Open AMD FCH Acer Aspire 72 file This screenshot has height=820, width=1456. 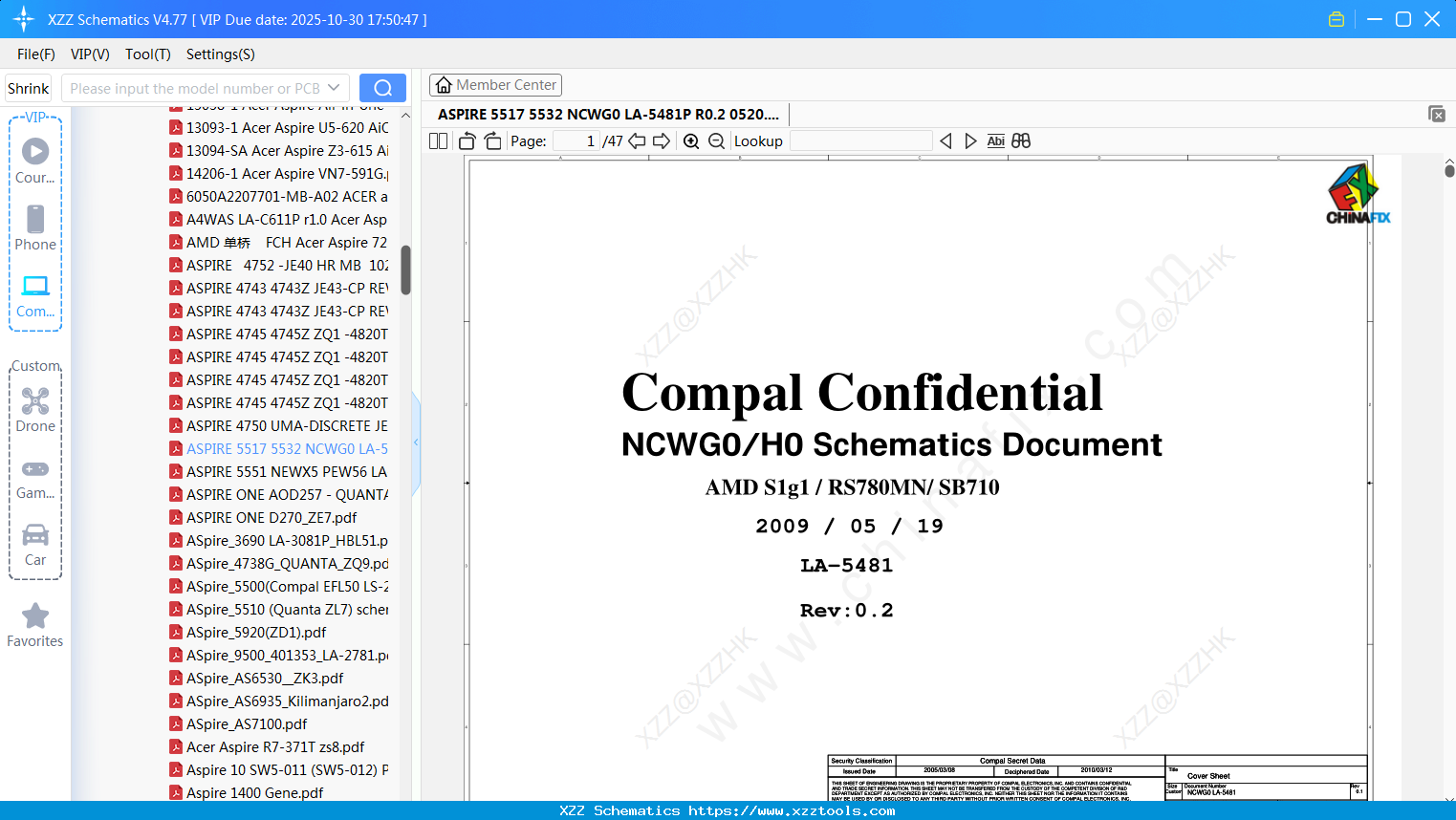click(x=279, y=242)
